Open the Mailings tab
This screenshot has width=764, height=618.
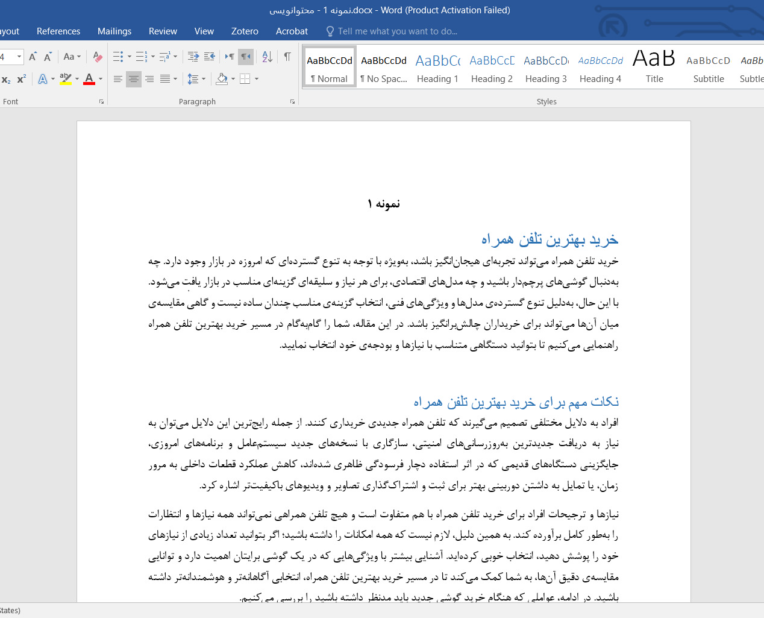[114, 31]
